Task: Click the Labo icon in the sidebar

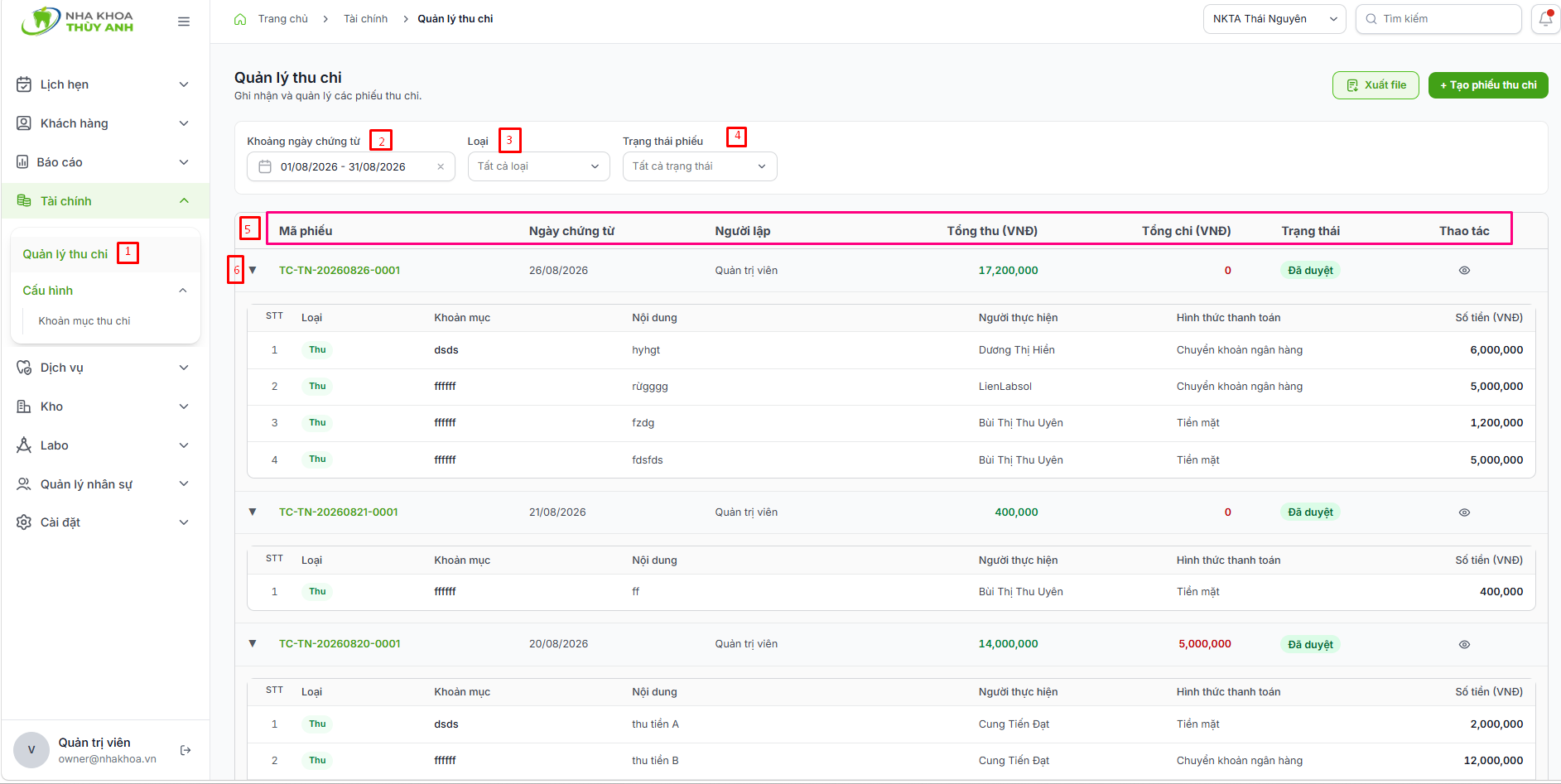Action: (x=24, y=445)
